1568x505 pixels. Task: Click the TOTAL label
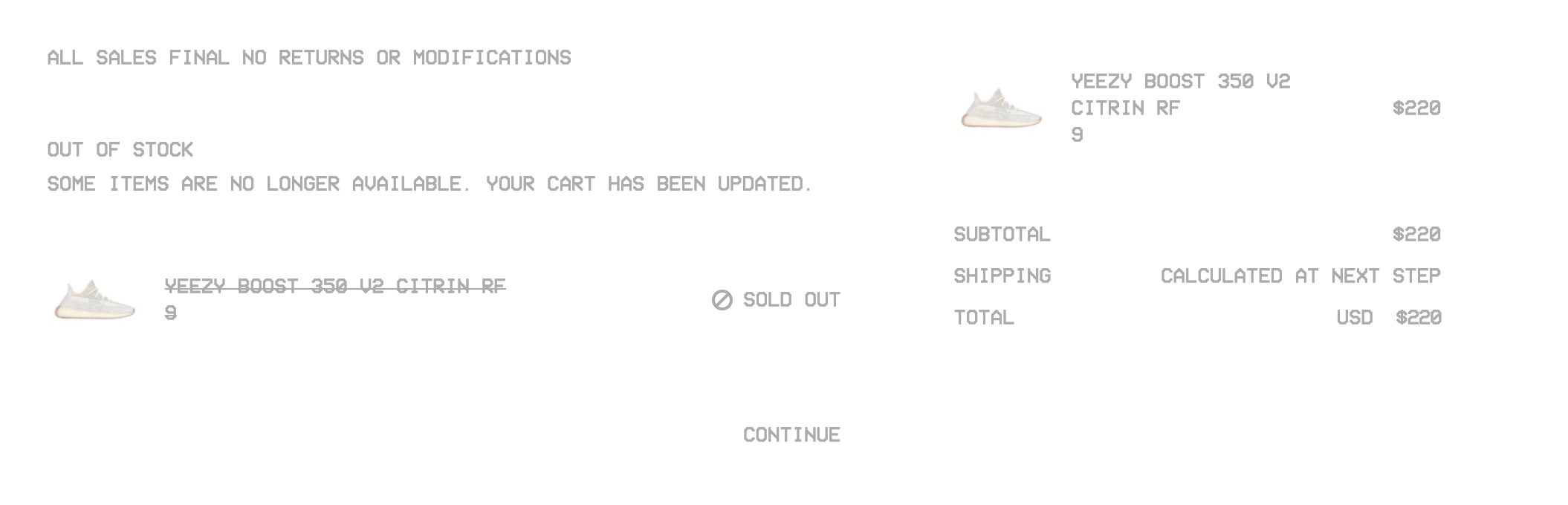(x=984, y=317)
